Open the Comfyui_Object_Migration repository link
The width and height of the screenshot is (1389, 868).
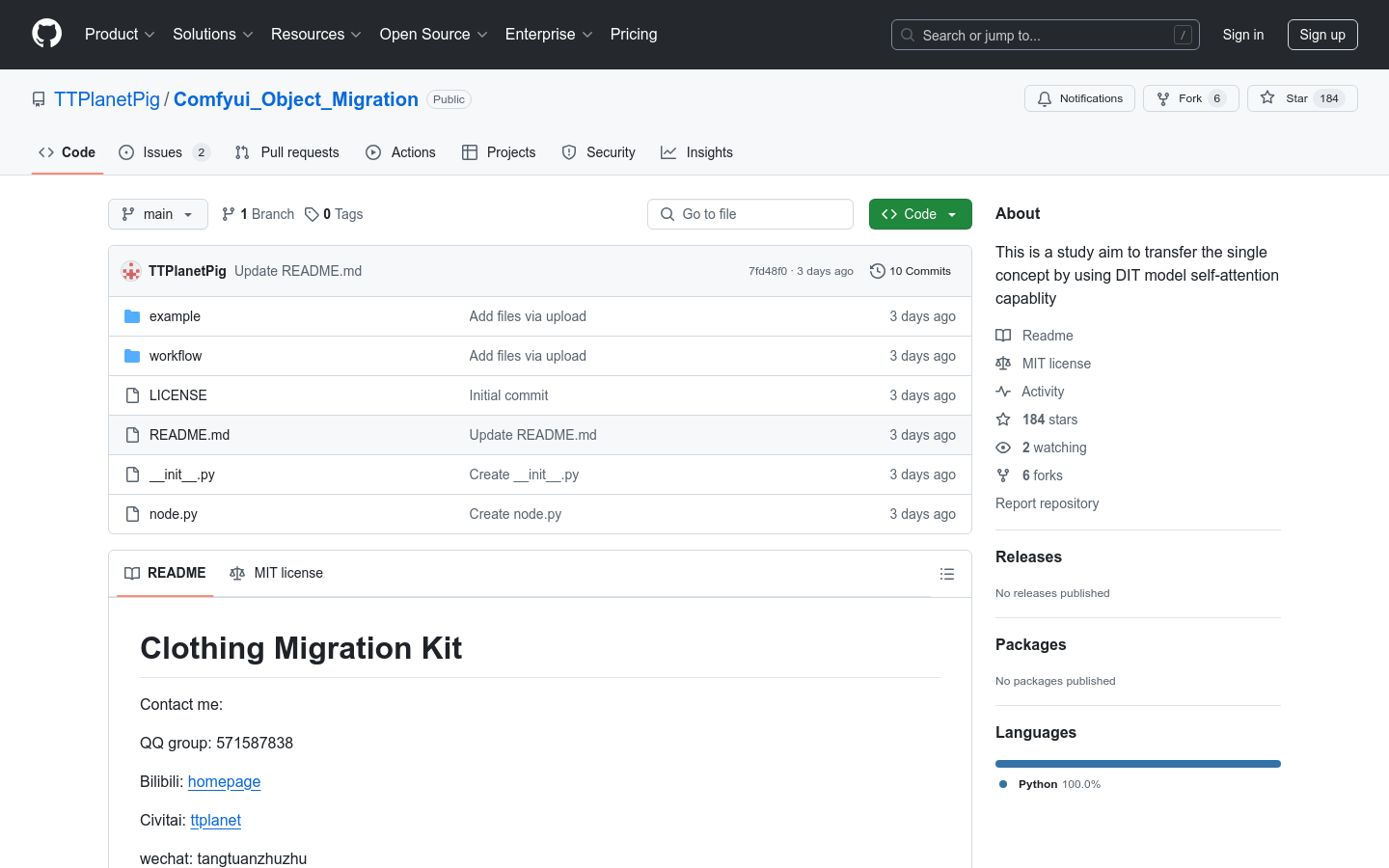[x=296, y=99]
